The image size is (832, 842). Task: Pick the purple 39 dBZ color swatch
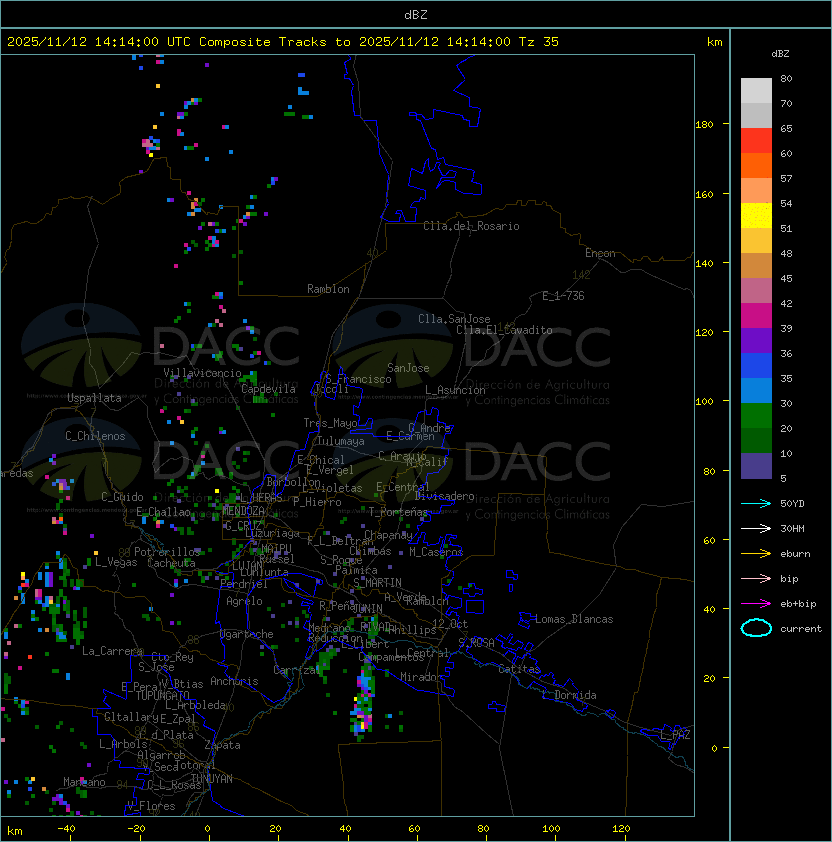tap(756, 340)
